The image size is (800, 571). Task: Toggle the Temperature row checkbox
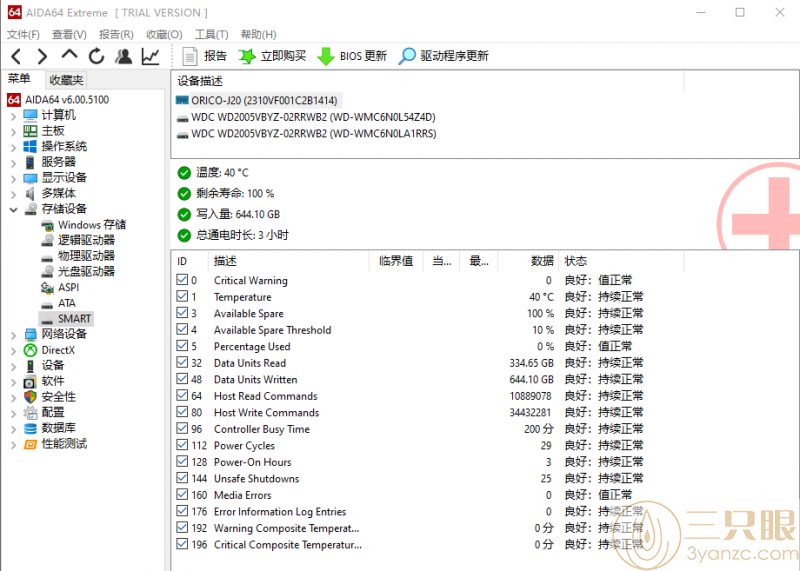click(x=182, y=296)
